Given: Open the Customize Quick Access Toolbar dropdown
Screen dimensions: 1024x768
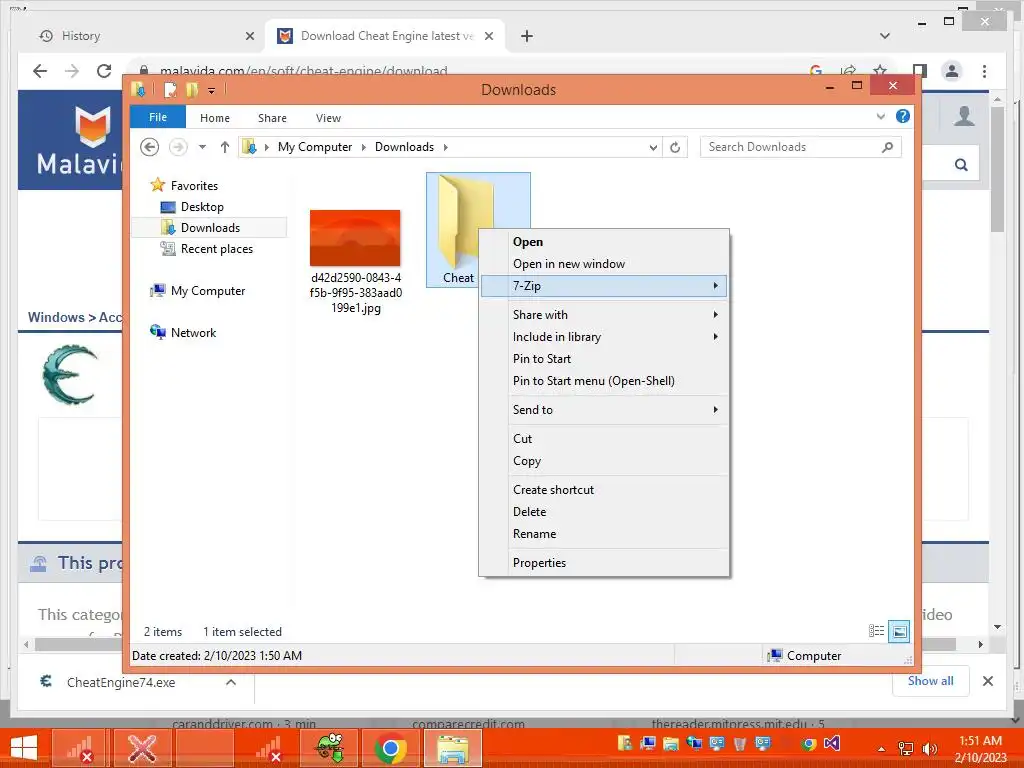Looking at the screenshot, I should (x=212, y=90).
